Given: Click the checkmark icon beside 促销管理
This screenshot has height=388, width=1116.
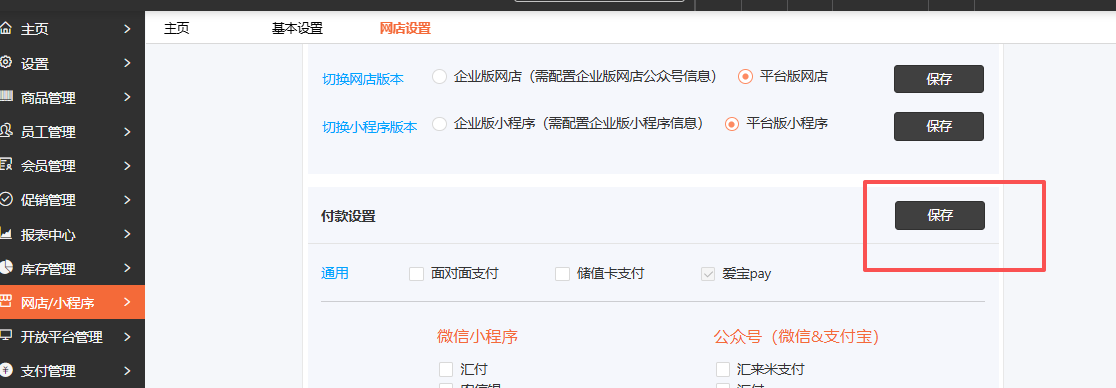Looking at the screenshot, I should [6, 199].
